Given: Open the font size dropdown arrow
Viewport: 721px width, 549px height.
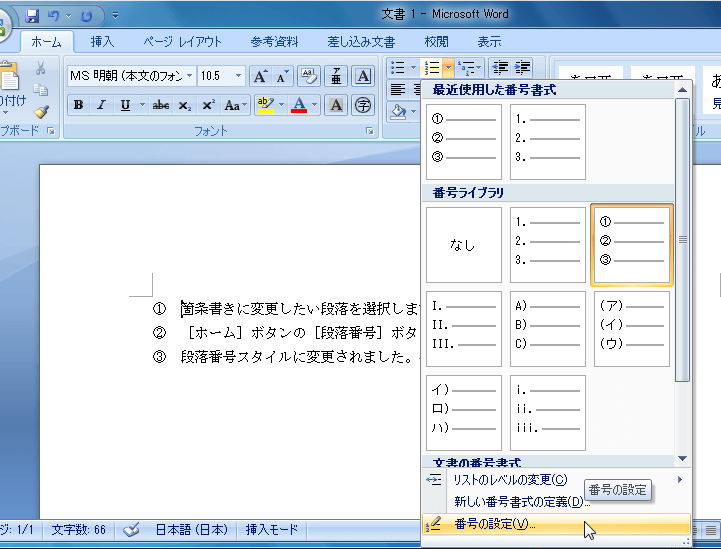Looking at the screenshot, I should 238,76.
